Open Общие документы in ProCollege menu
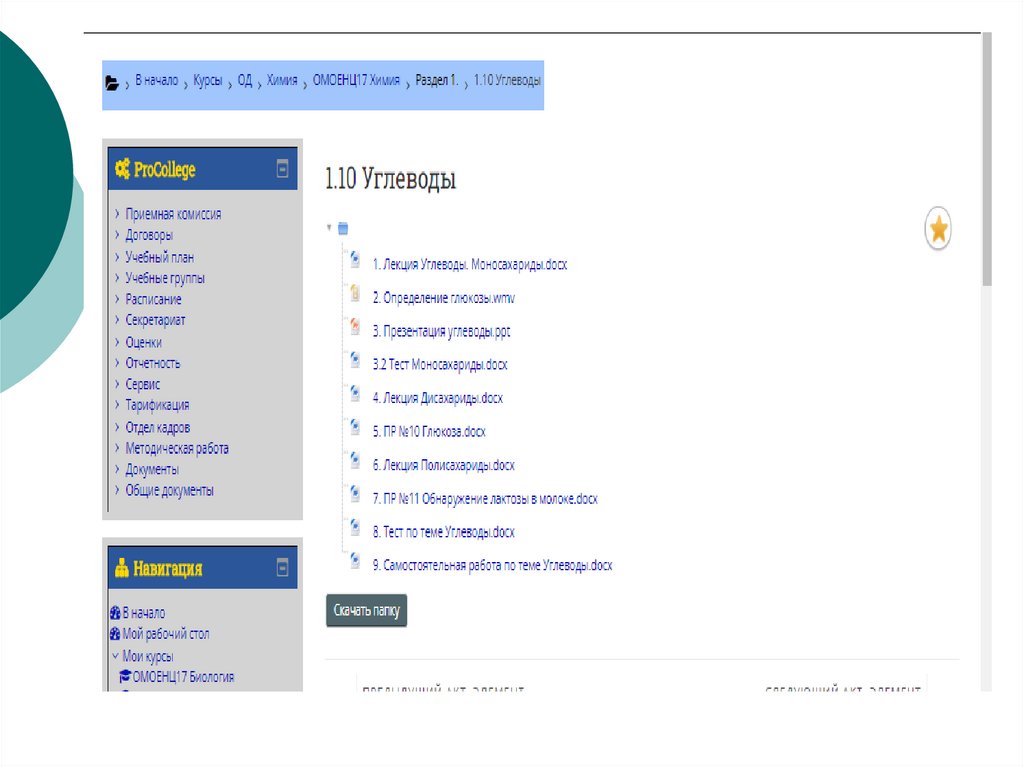1024x767 pixels. [x=170, y=490]
